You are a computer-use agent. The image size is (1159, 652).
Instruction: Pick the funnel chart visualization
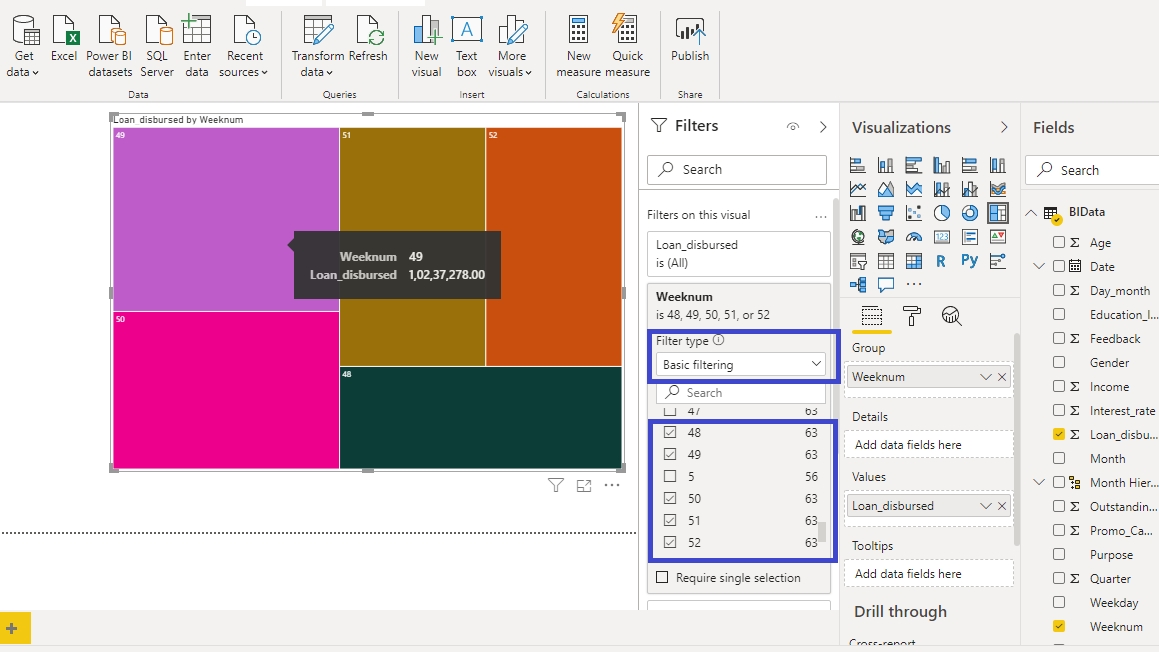pyautogui.click(x=885, y=212)
